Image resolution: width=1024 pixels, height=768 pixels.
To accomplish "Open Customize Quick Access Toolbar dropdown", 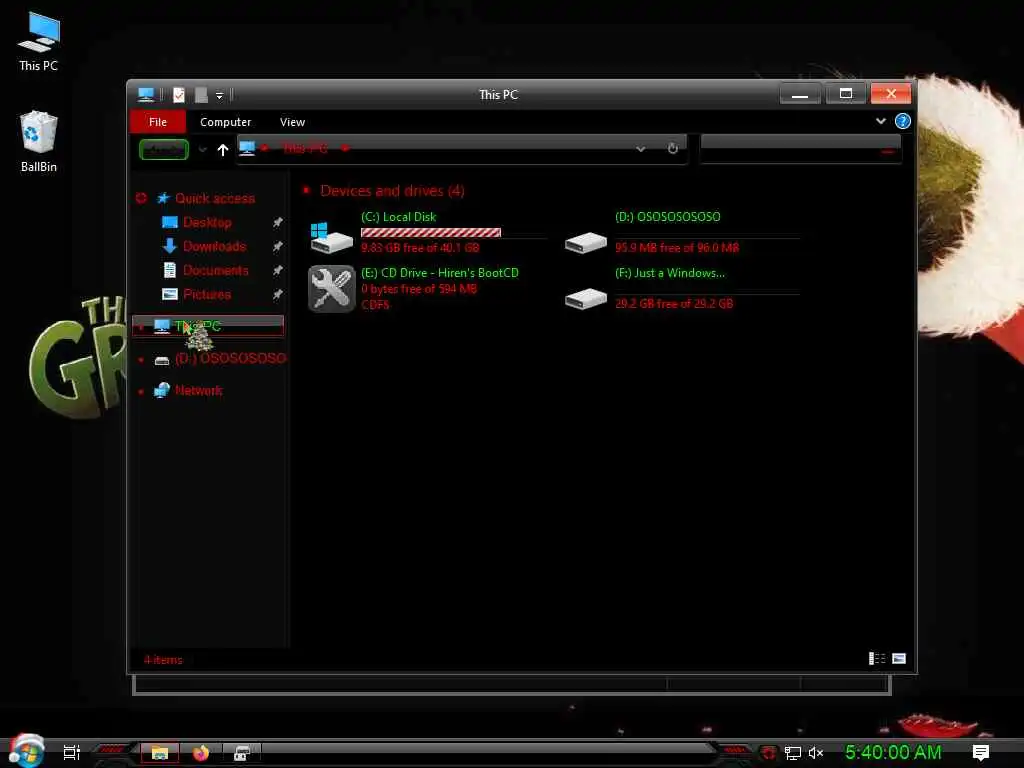I will point(219,96).
